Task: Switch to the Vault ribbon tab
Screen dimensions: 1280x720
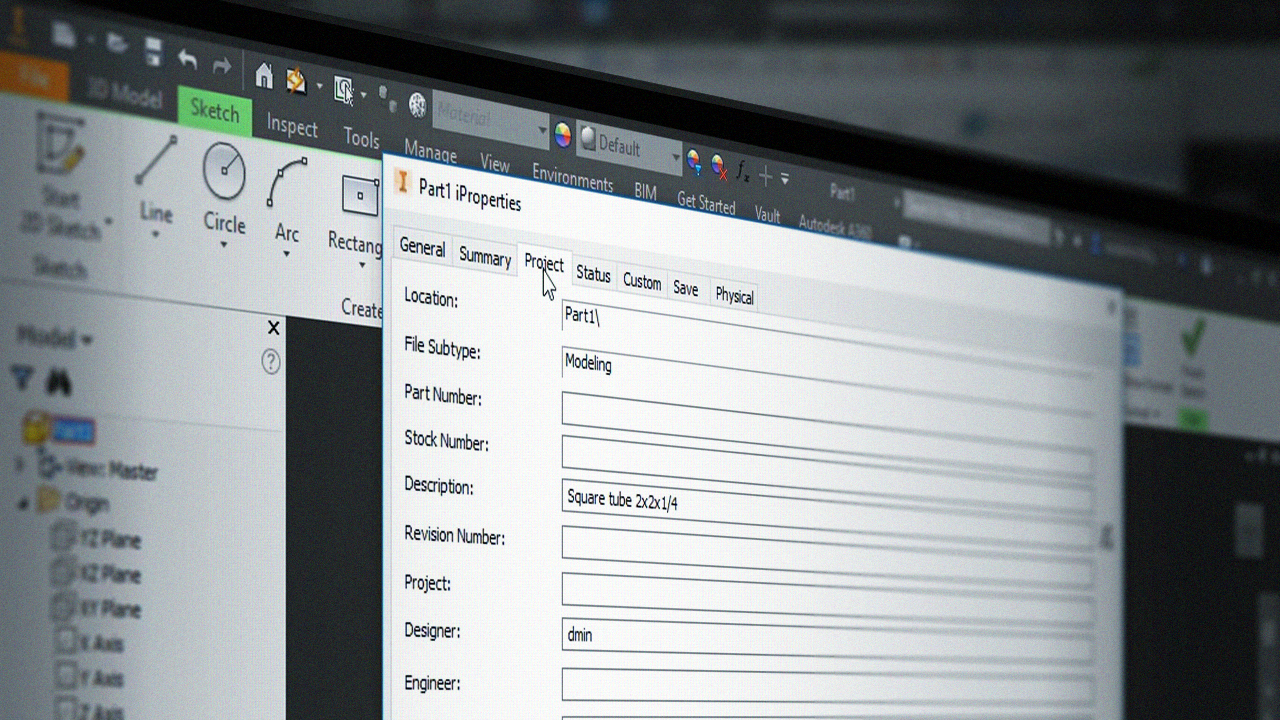Action: [x=767, y=213]
